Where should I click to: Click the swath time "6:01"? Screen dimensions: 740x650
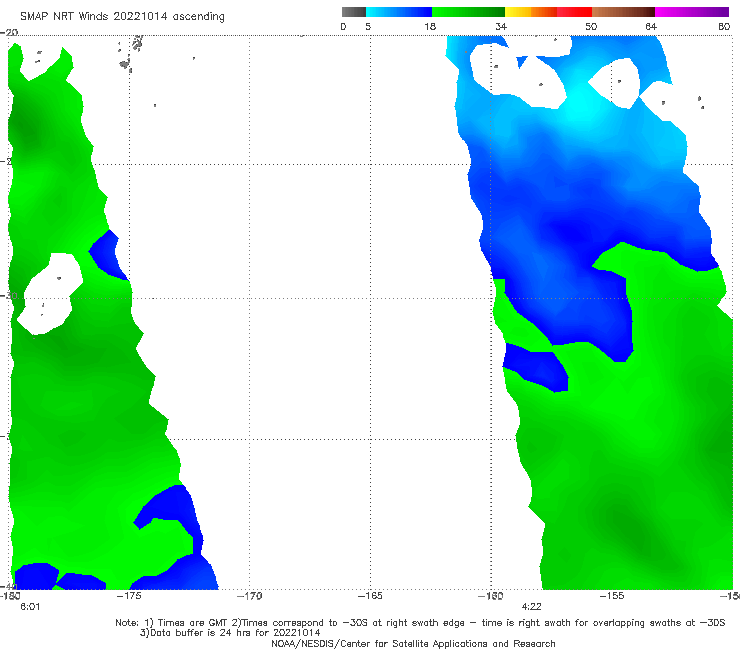coord(30,607)
